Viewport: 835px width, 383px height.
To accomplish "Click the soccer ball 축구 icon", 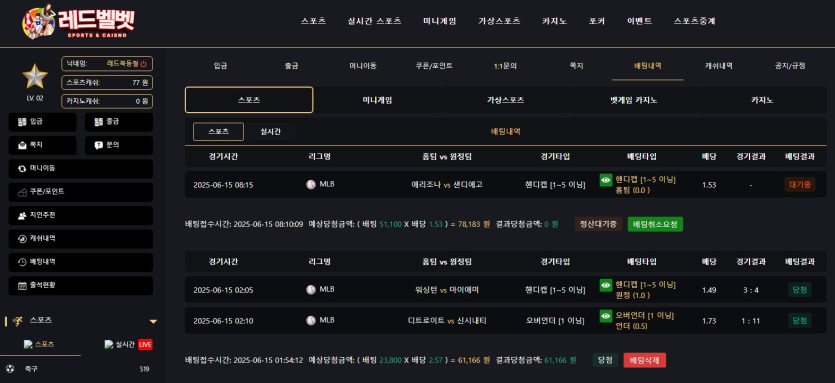I will (x=10, y=369).
